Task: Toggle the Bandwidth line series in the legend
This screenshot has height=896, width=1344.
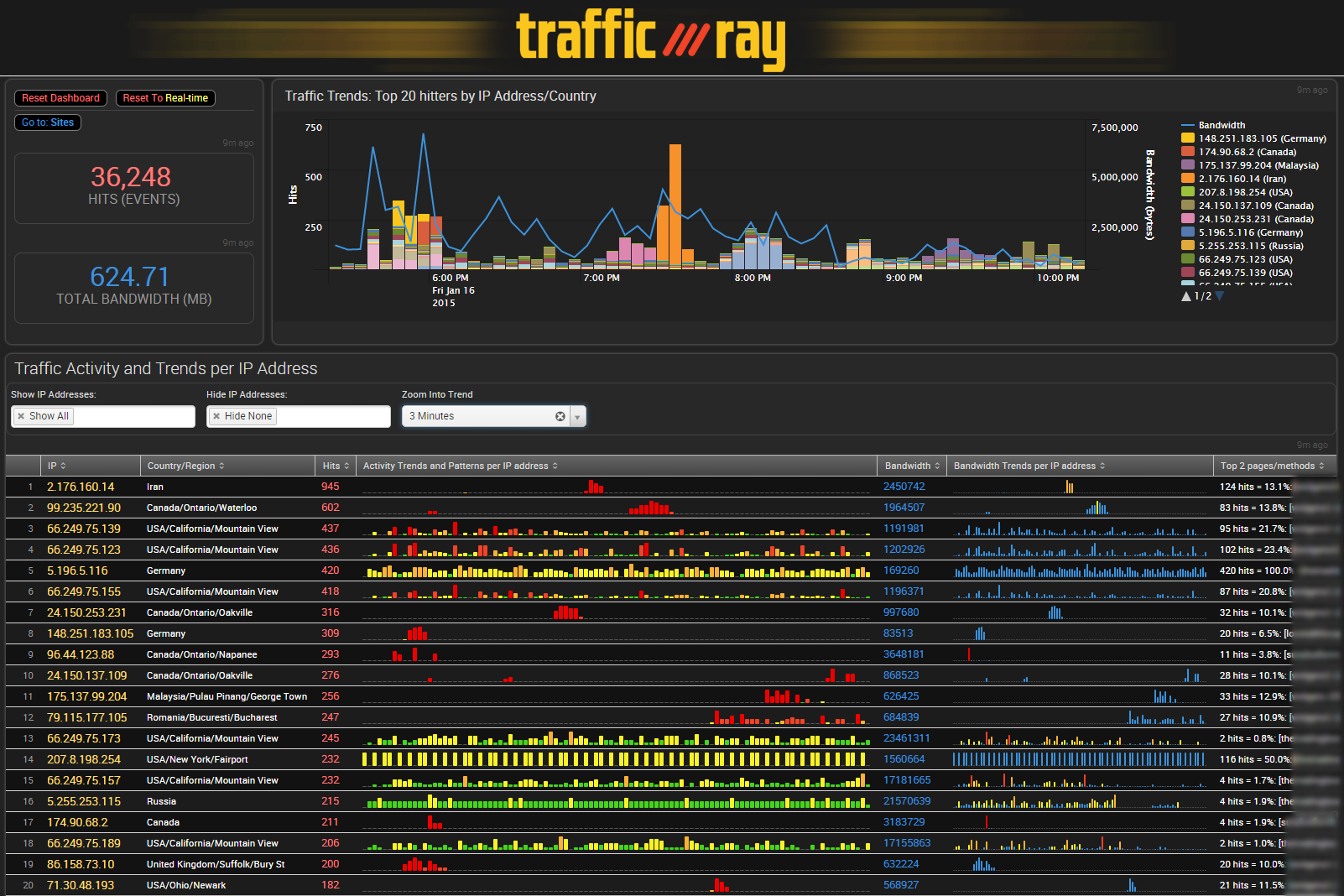Action: (1213, 125)
